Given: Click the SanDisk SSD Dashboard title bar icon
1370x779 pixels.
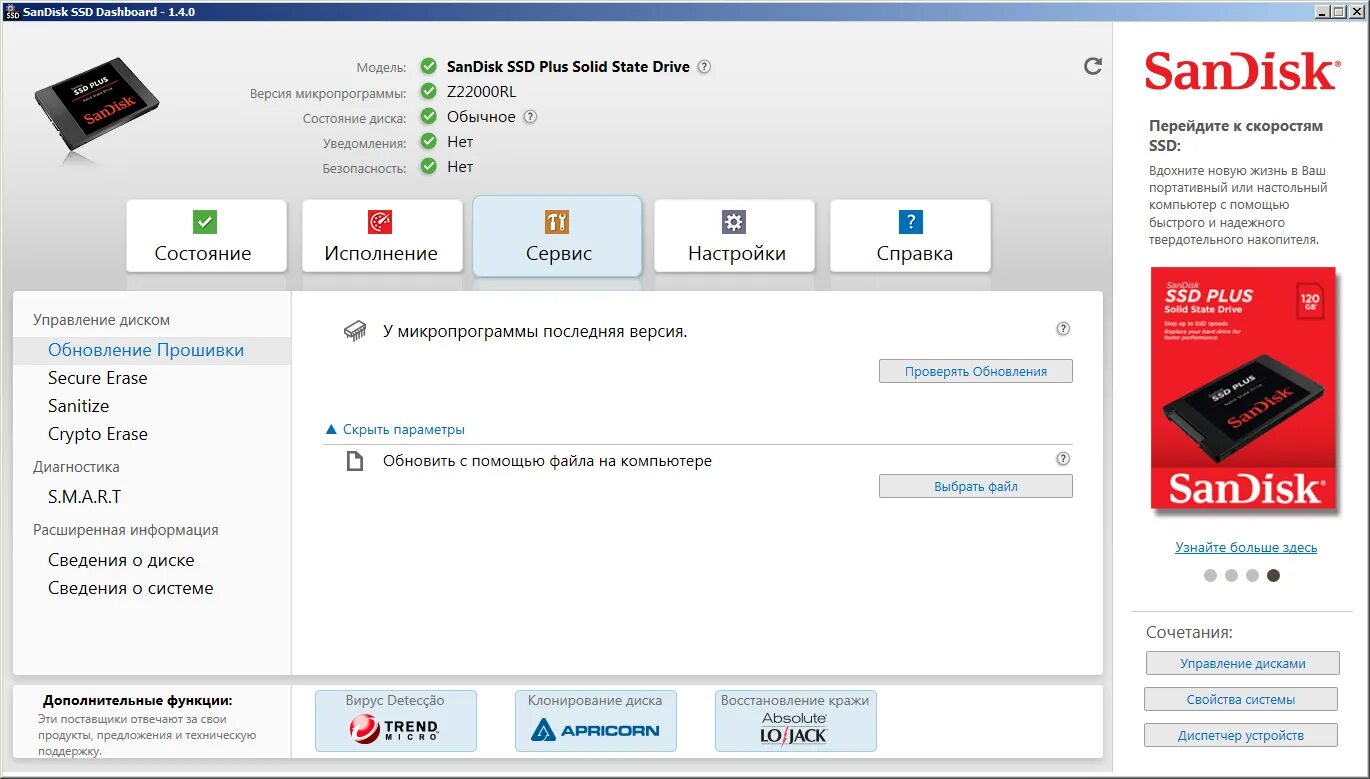Looking at the screenshot, I should pyautogui.click(x=12, y=11).
